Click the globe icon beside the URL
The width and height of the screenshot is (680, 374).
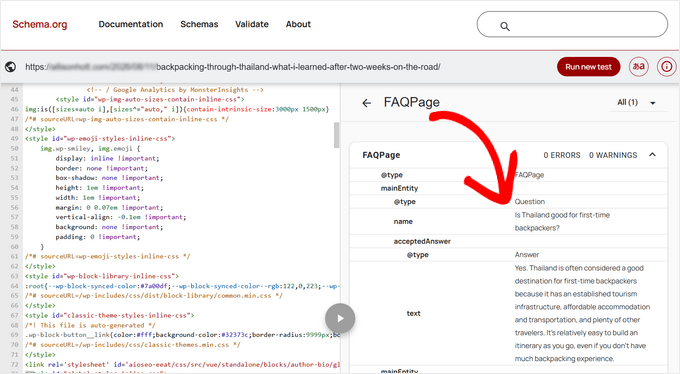click(x=10, y=67)
